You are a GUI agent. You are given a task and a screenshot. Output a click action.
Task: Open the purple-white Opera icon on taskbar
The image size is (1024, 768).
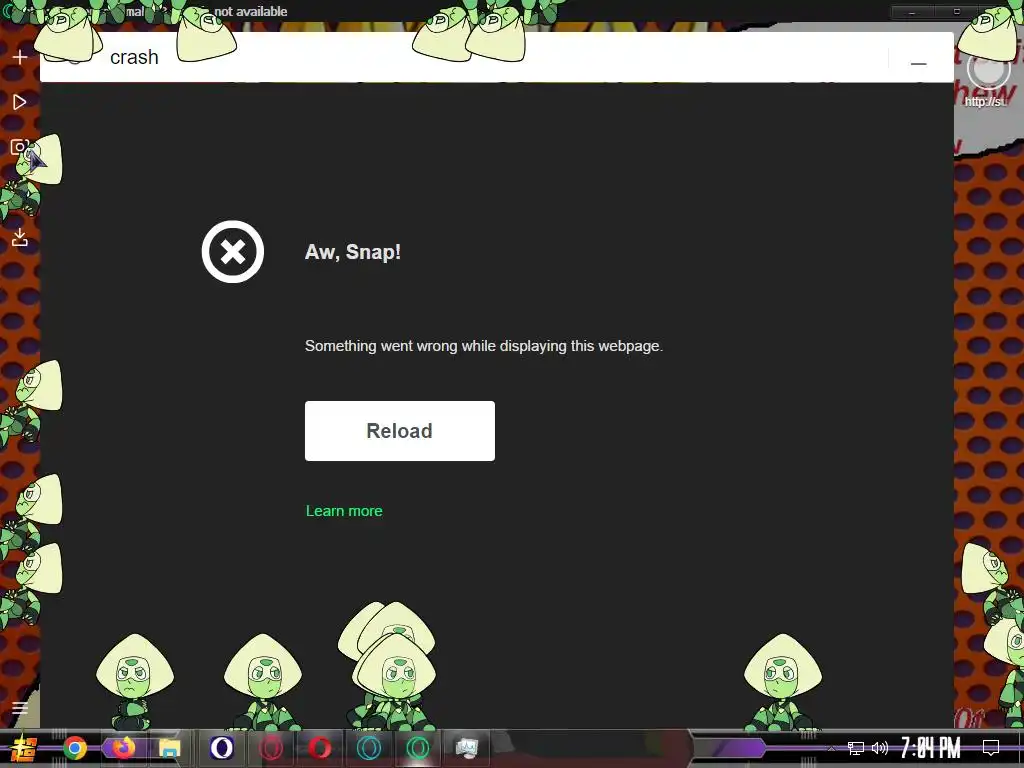222,748
